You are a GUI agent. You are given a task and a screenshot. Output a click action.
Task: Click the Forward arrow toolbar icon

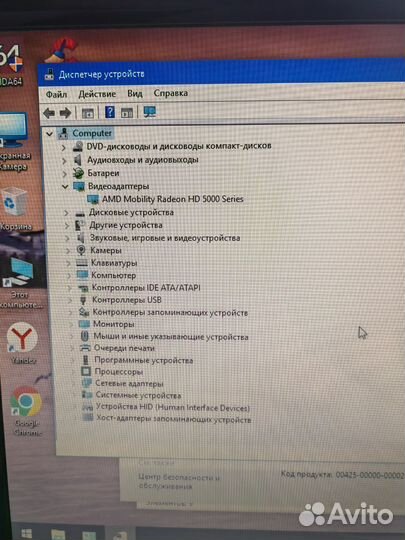tap(65, 113)
